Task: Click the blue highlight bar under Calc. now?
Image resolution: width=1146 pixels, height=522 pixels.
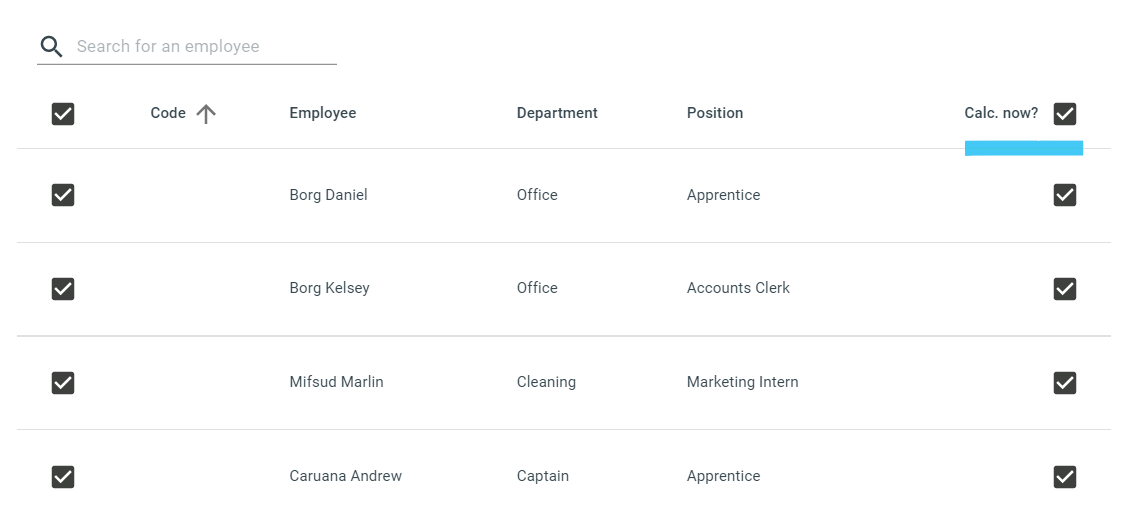Action: click(x=1023, y=148)
